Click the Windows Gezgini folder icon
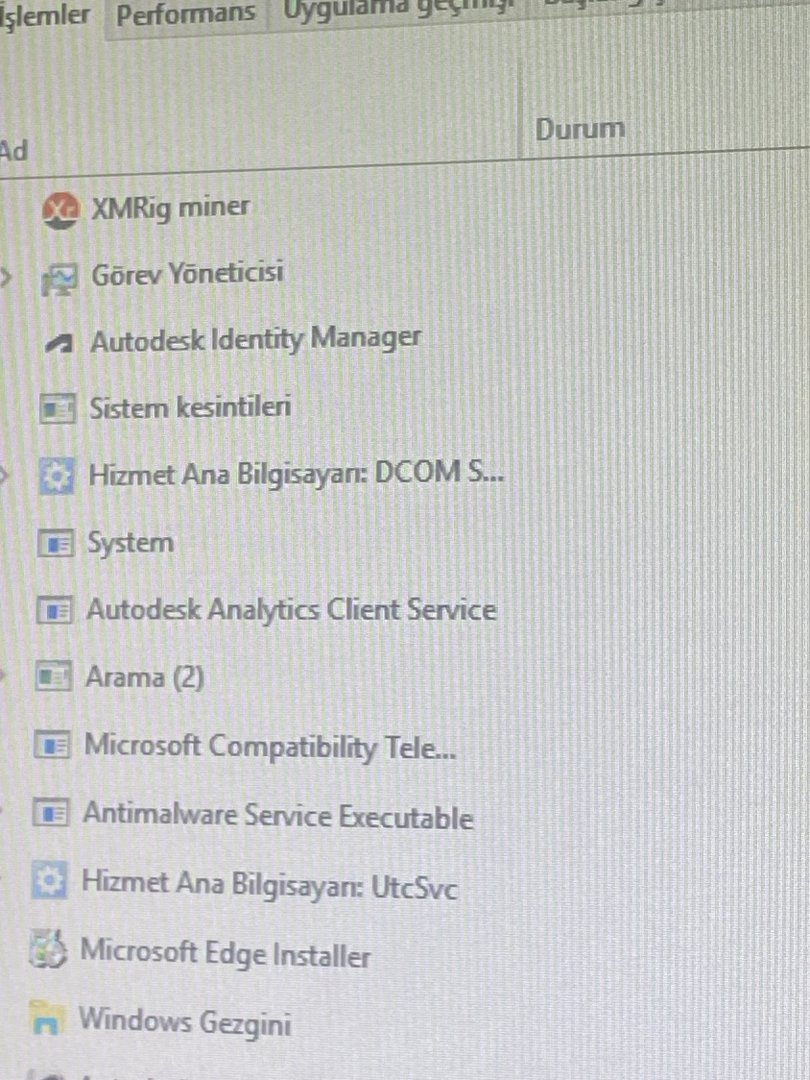The image size is (810, 1080). click(48, 1018)
